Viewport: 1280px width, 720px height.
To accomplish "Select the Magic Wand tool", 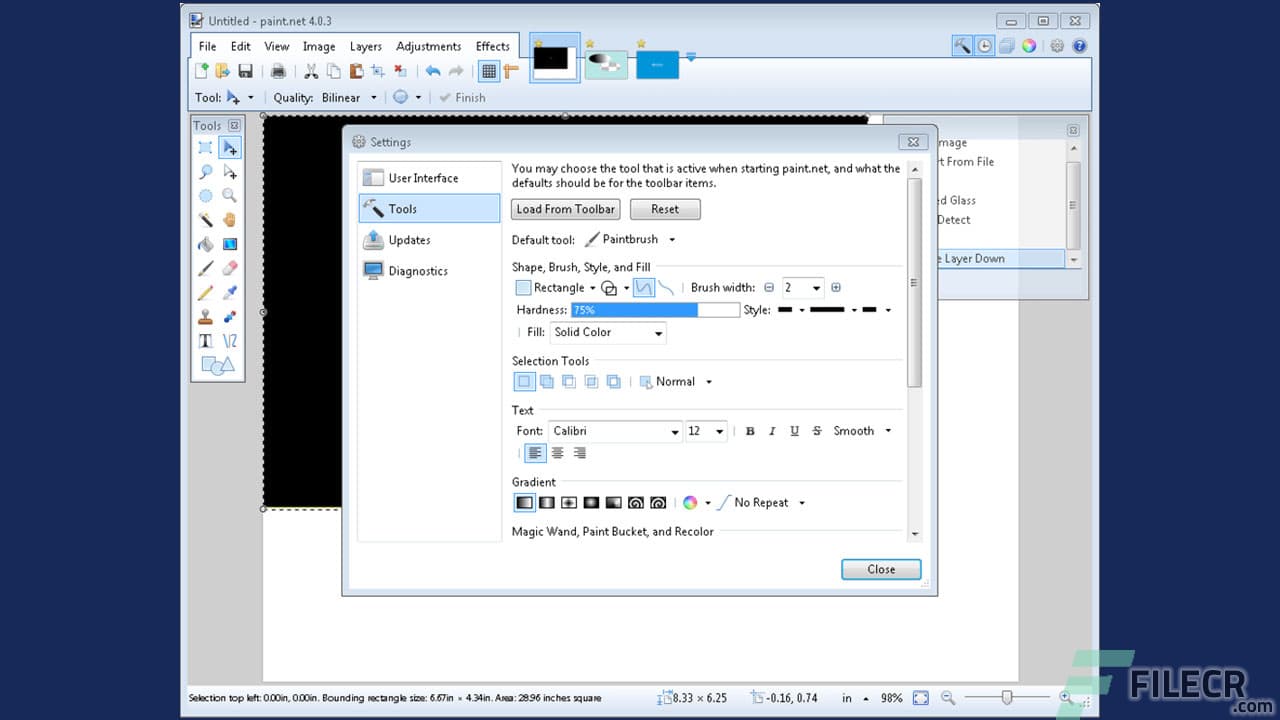I will point(206,218).
